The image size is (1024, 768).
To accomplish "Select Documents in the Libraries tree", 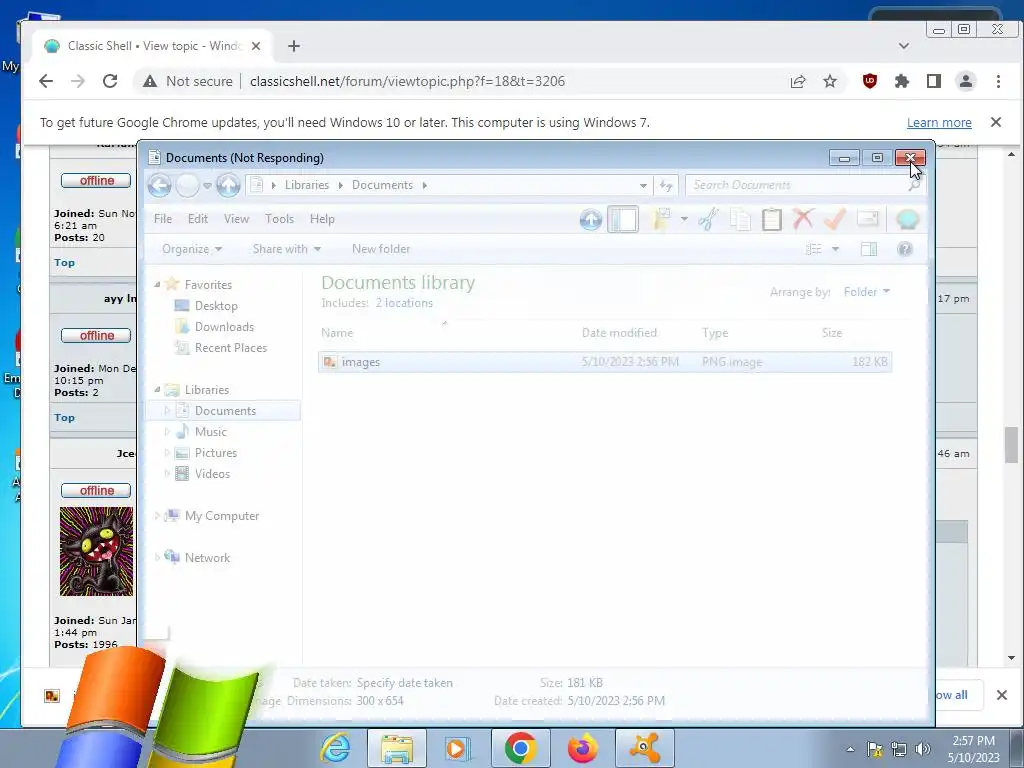I will pos(225,410).
